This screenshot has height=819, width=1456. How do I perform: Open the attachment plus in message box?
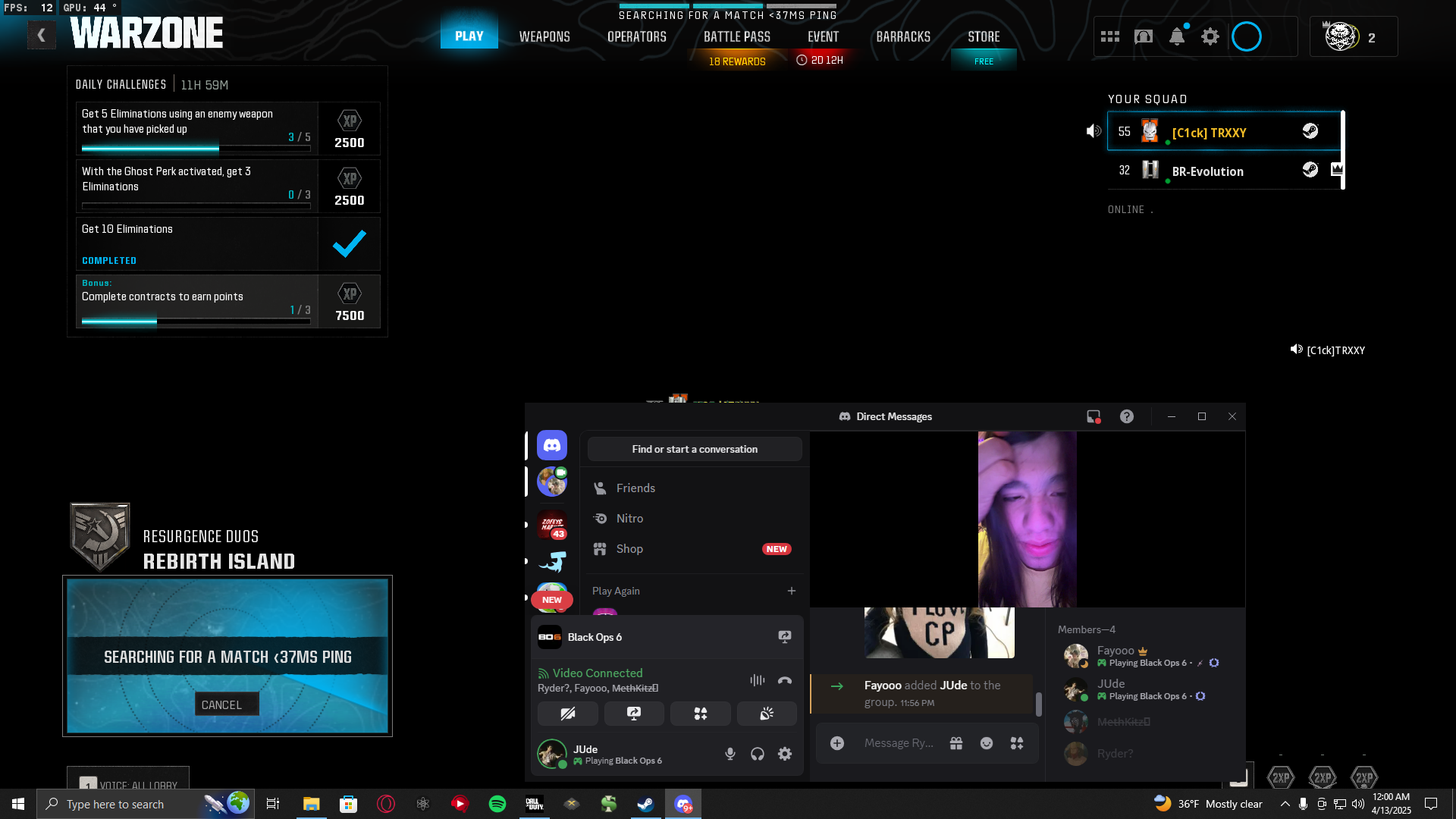pyautogui.click(x=837, y=743)
